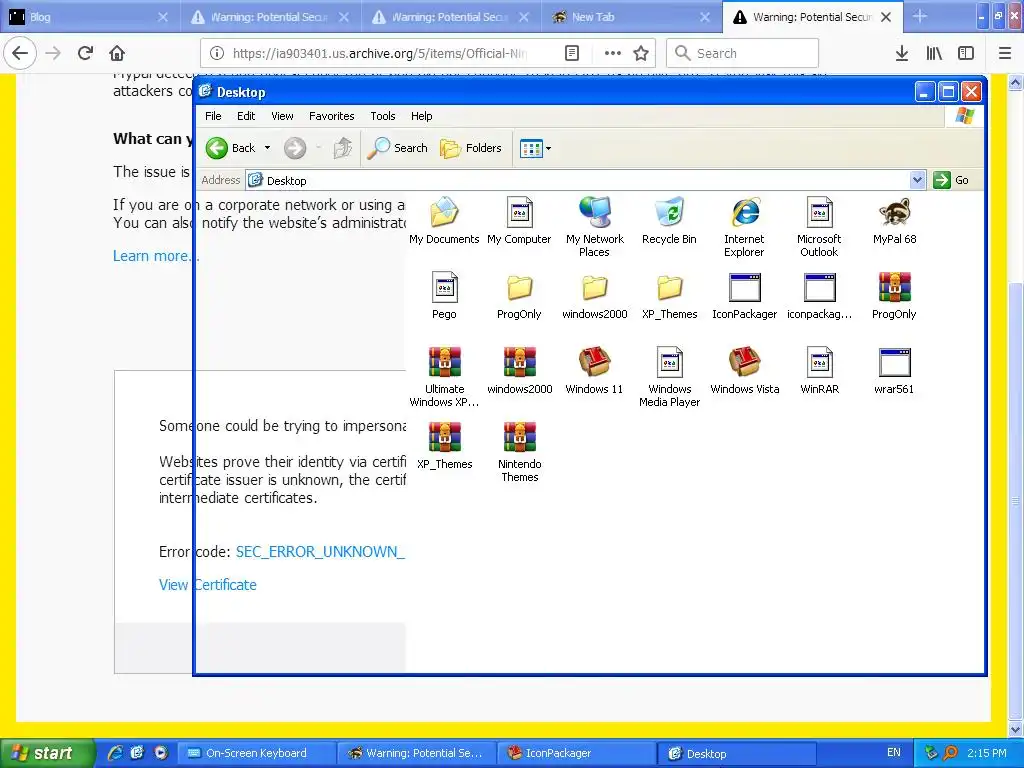
Task: Toggle reader view in URL bar
Action: (x=571, y=53)
